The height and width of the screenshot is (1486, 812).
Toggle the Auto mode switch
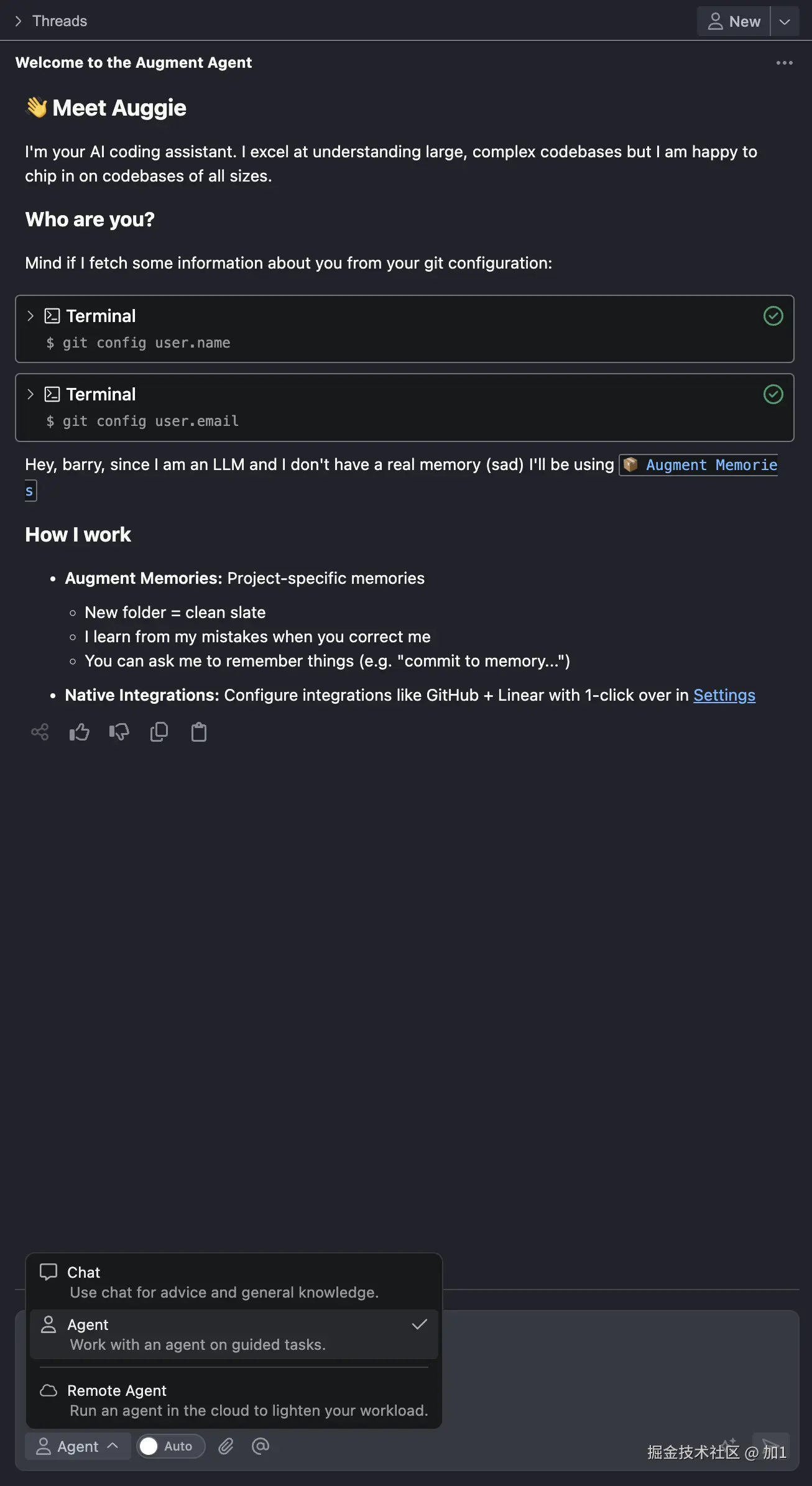click(x=170, y=1446)
